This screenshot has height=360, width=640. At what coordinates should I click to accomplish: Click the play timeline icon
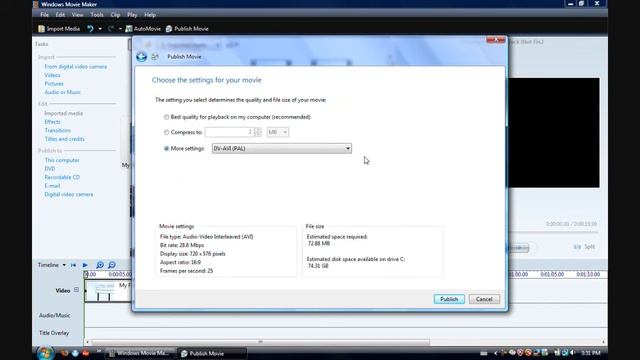(85, 265)
